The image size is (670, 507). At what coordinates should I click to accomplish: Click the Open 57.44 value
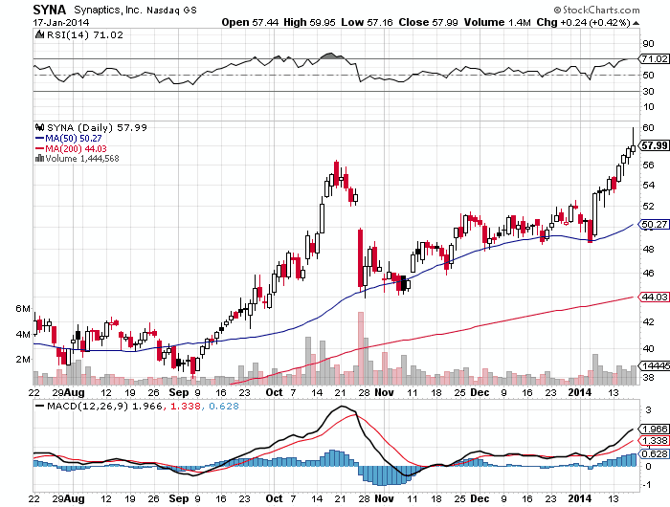pos(250,23)
